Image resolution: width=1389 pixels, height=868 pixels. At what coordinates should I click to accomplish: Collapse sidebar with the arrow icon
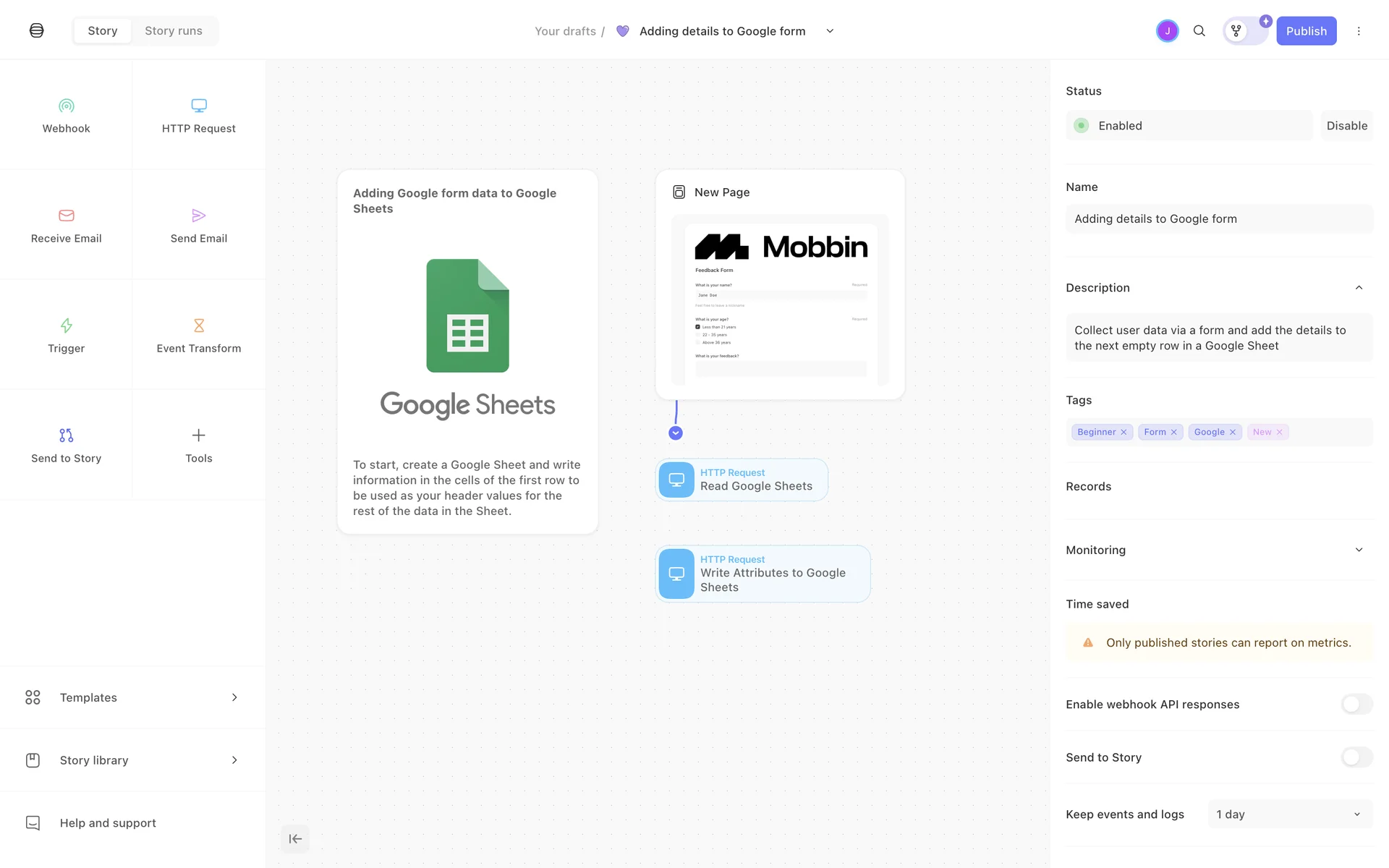(x=295, y=839)
